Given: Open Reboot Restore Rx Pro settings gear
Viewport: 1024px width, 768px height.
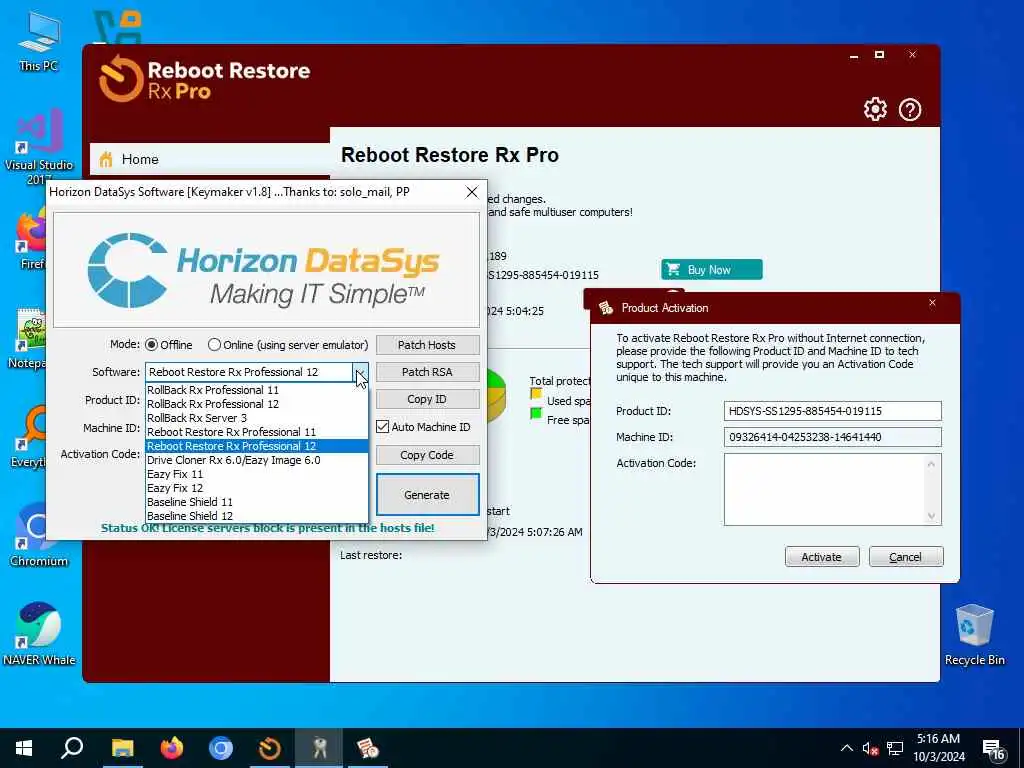Looking at the screenshot, I should click(875, 109).
